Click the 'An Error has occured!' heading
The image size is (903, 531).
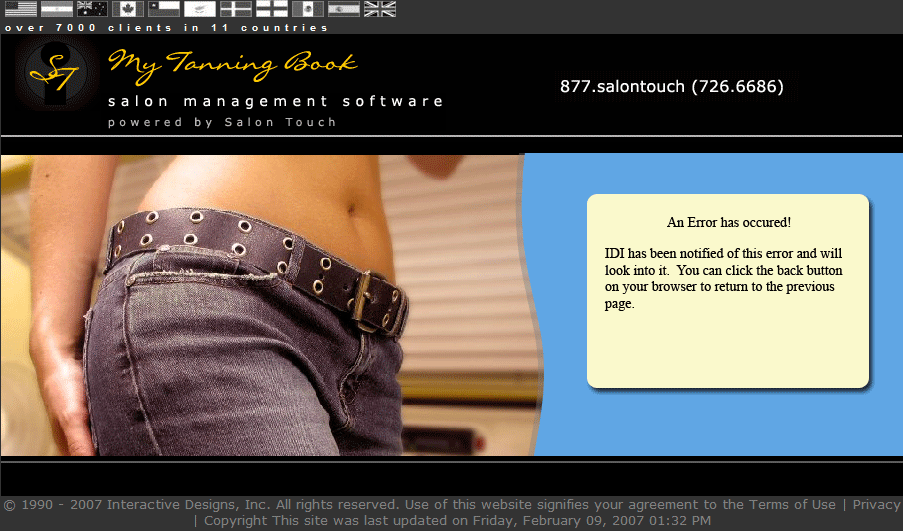[729, 222]
